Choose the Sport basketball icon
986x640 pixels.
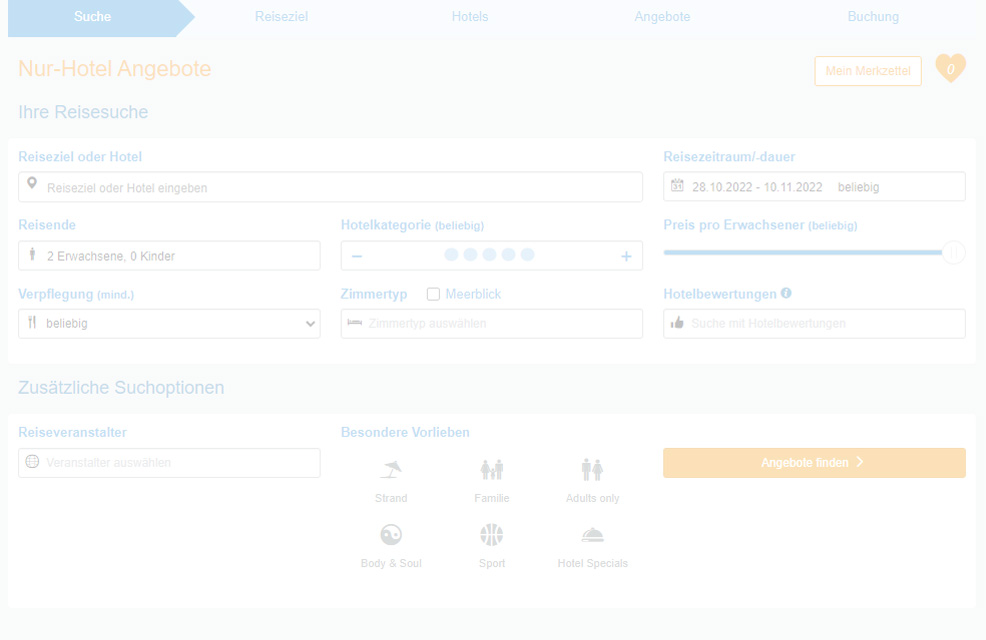tap(492, 535)
